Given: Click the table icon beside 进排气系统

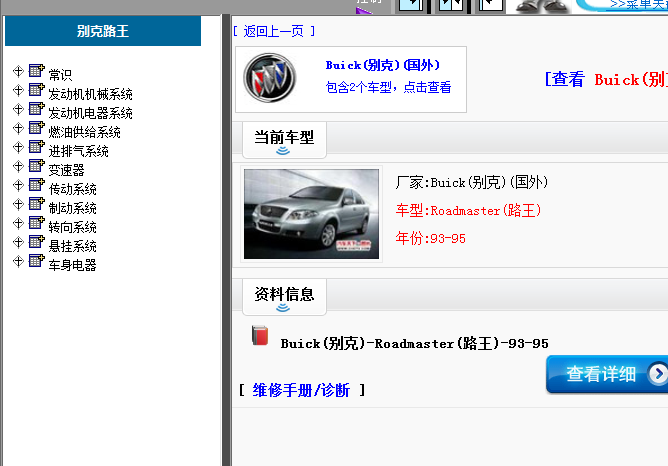Looking at the screenshot, I should click(37, 147).
